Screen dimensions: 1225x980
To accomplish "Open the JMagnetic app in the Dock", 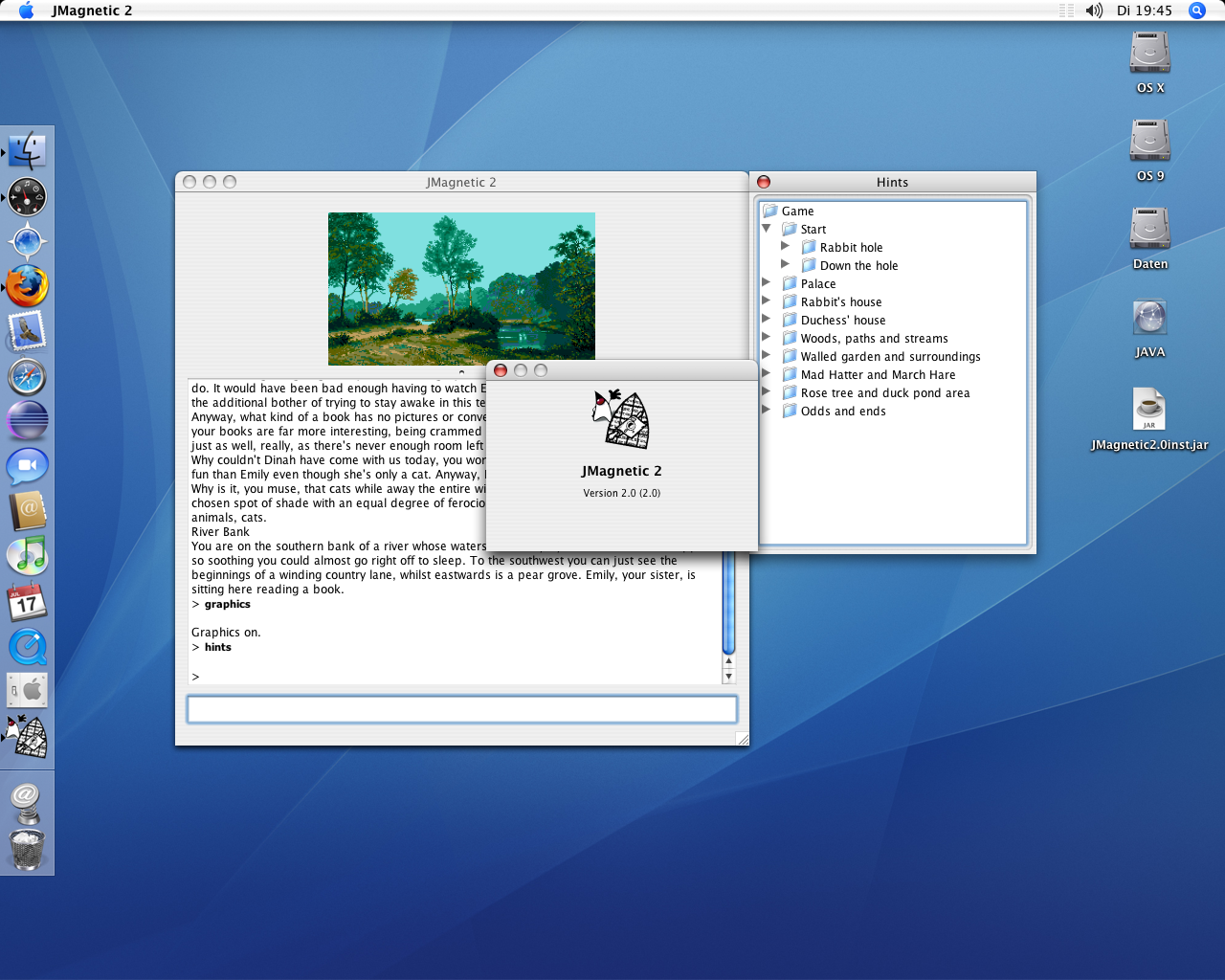I will 27,737.
